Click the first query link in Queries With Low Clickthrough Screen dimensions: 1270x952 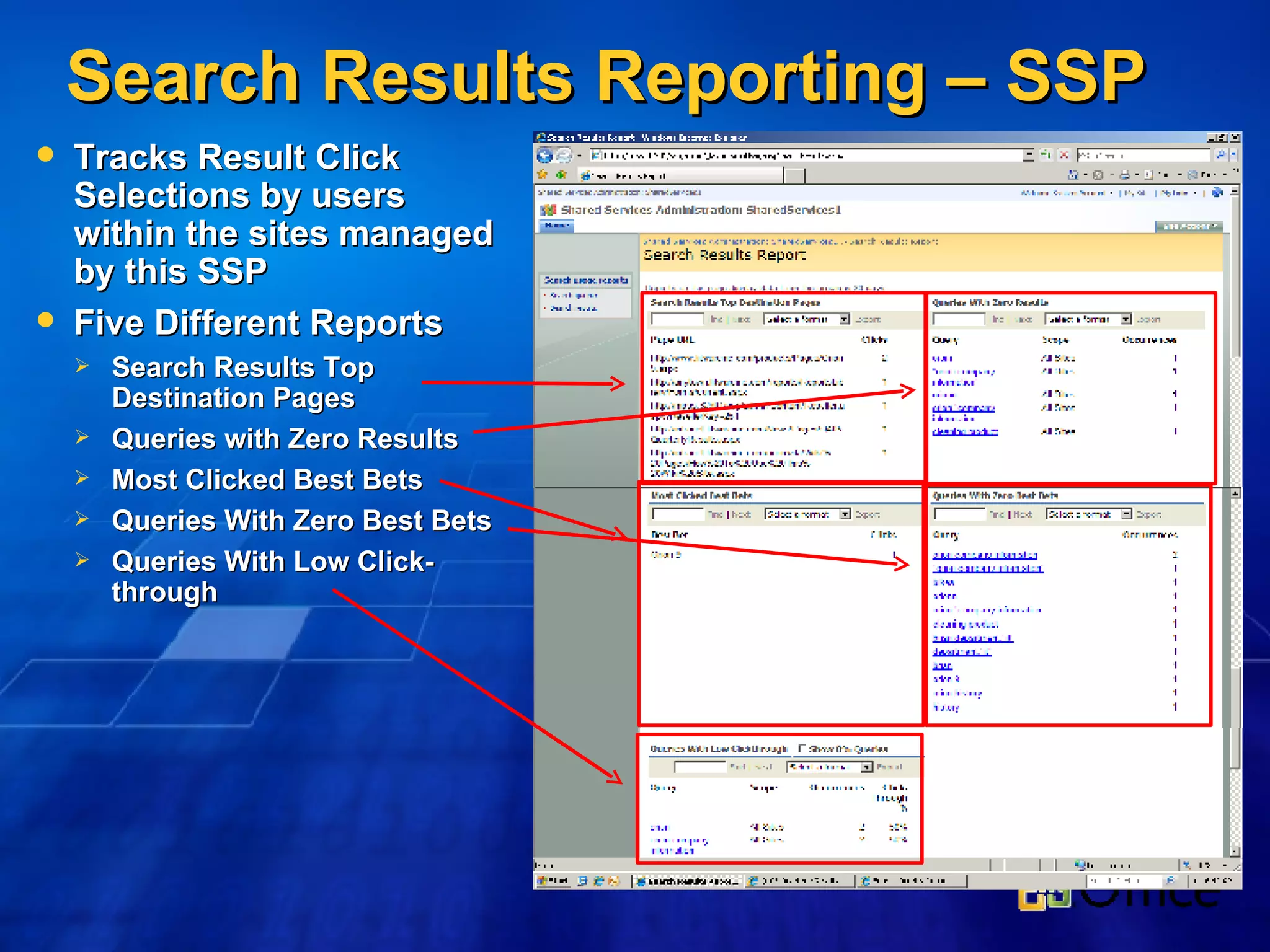coord(659,827)
